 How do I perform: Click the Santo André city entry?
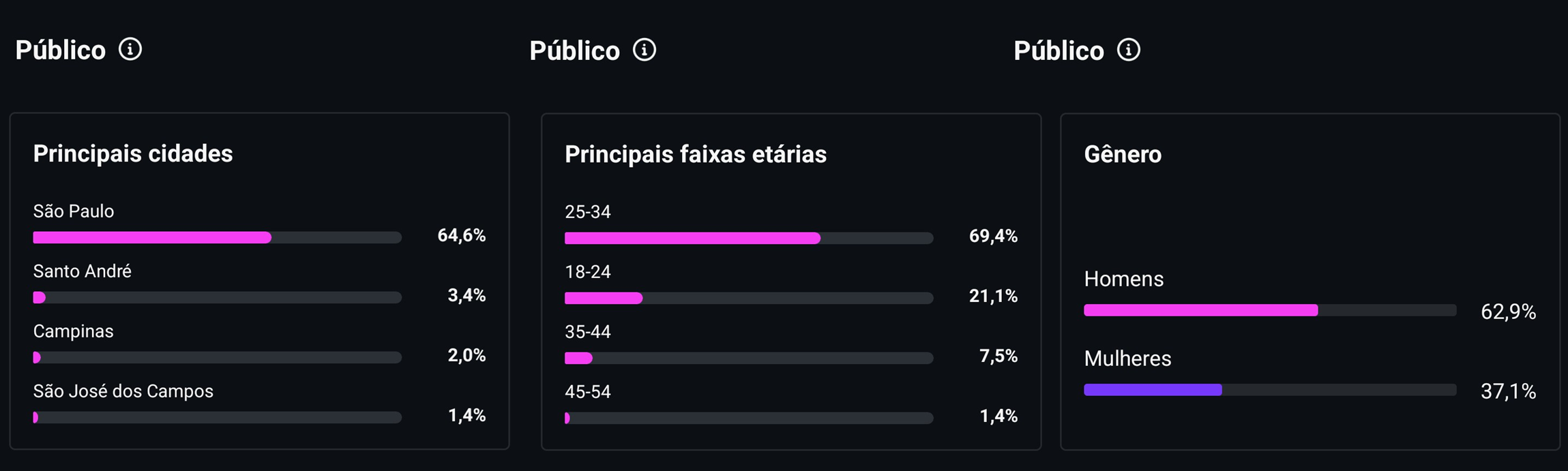[82, 271]
